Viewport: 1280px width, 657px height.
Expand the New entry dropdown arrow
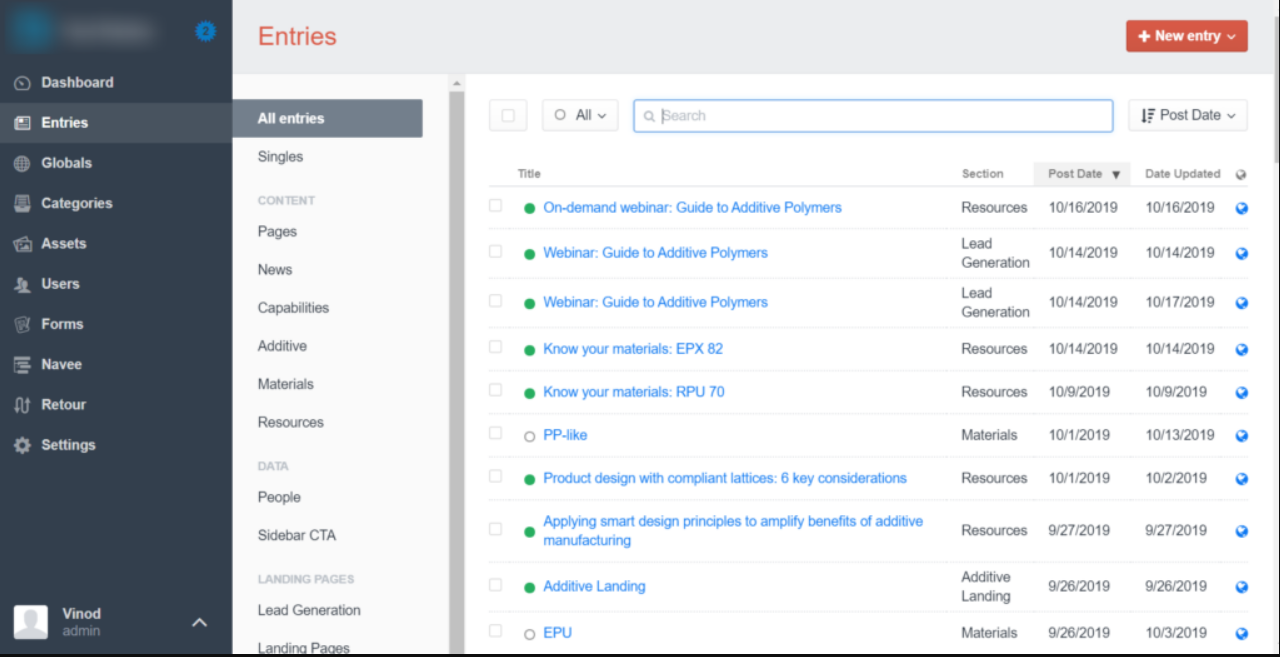1228,35
